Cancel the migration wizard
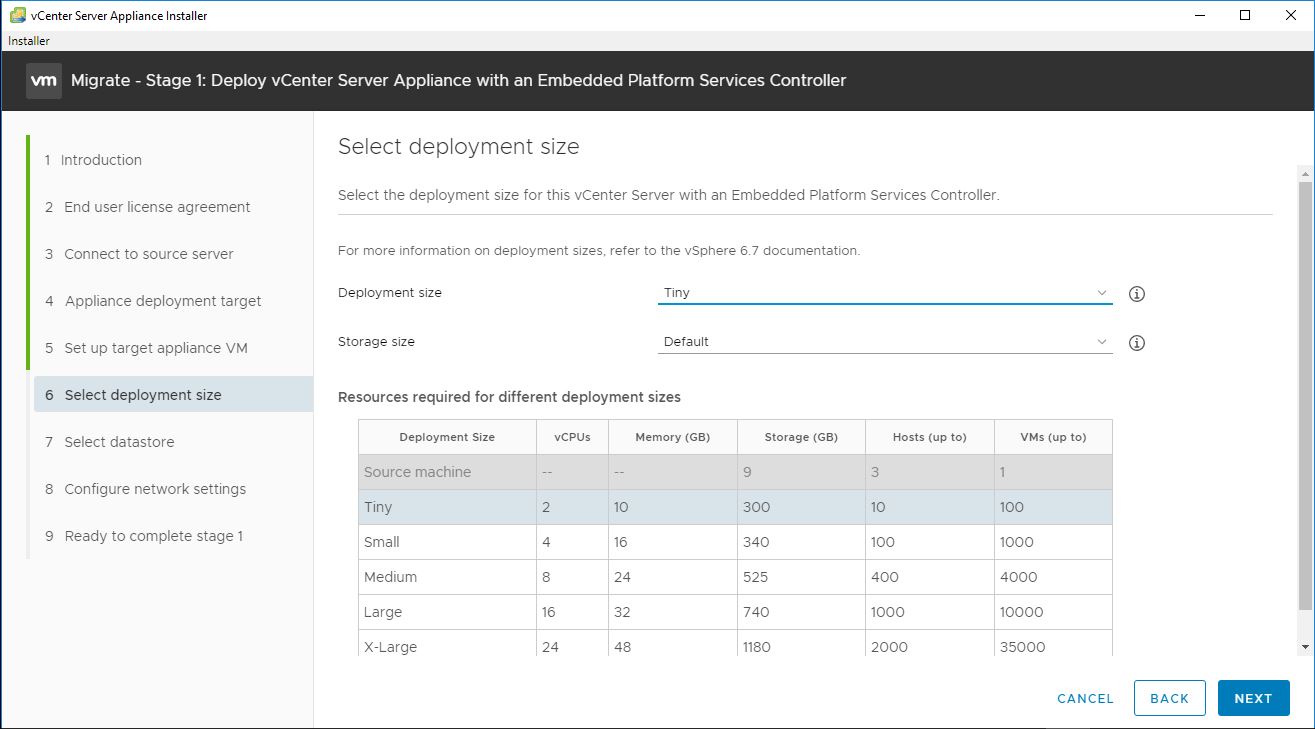Image resolution: width=1315 pixels, height=729 pixels. click(1085, 698)
